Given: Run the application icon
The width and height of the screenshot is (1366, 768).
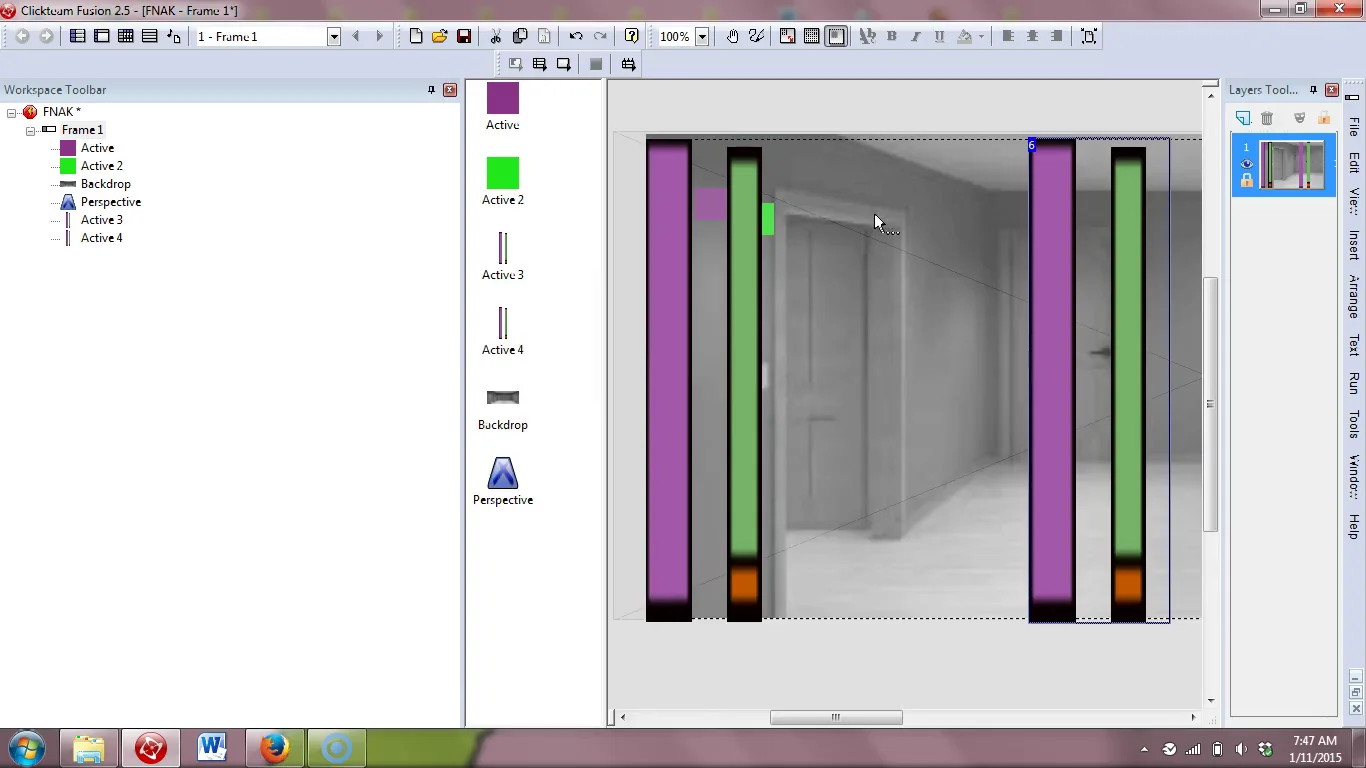Looking at the screenshot, I should [539, 64].
